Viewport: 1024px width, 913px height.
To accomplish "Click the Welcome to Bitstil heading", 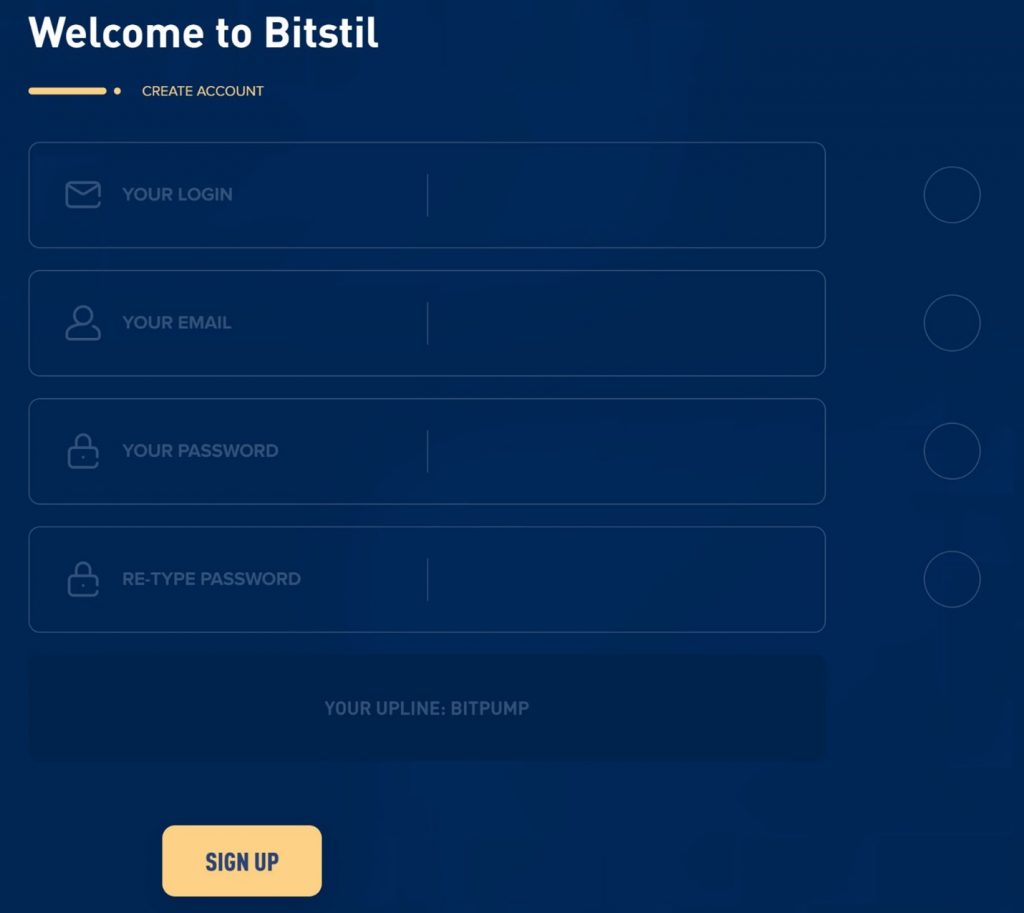I will coord(203,31).
